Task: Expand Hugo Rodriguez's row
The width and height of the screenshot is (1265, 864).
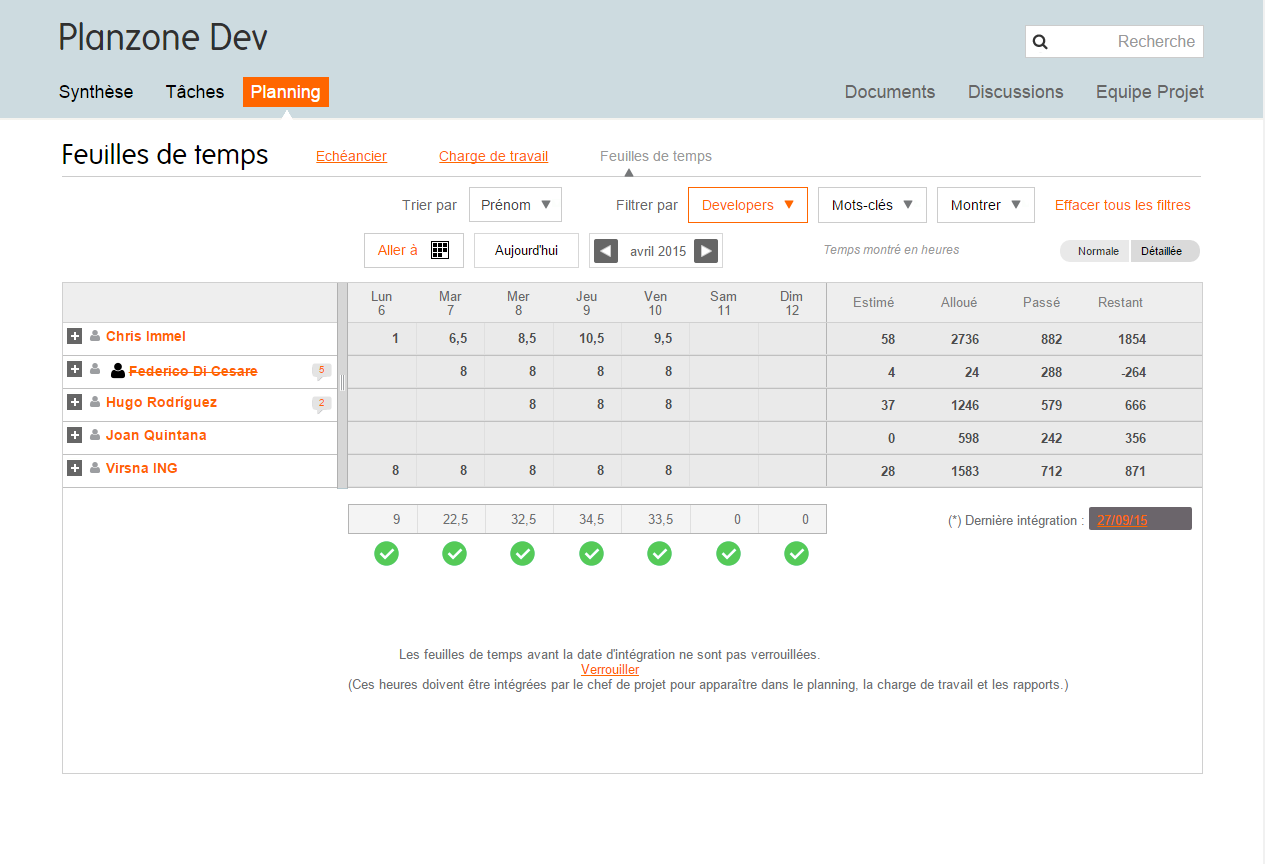Action: pyautogui.click(x=74, y=402)
